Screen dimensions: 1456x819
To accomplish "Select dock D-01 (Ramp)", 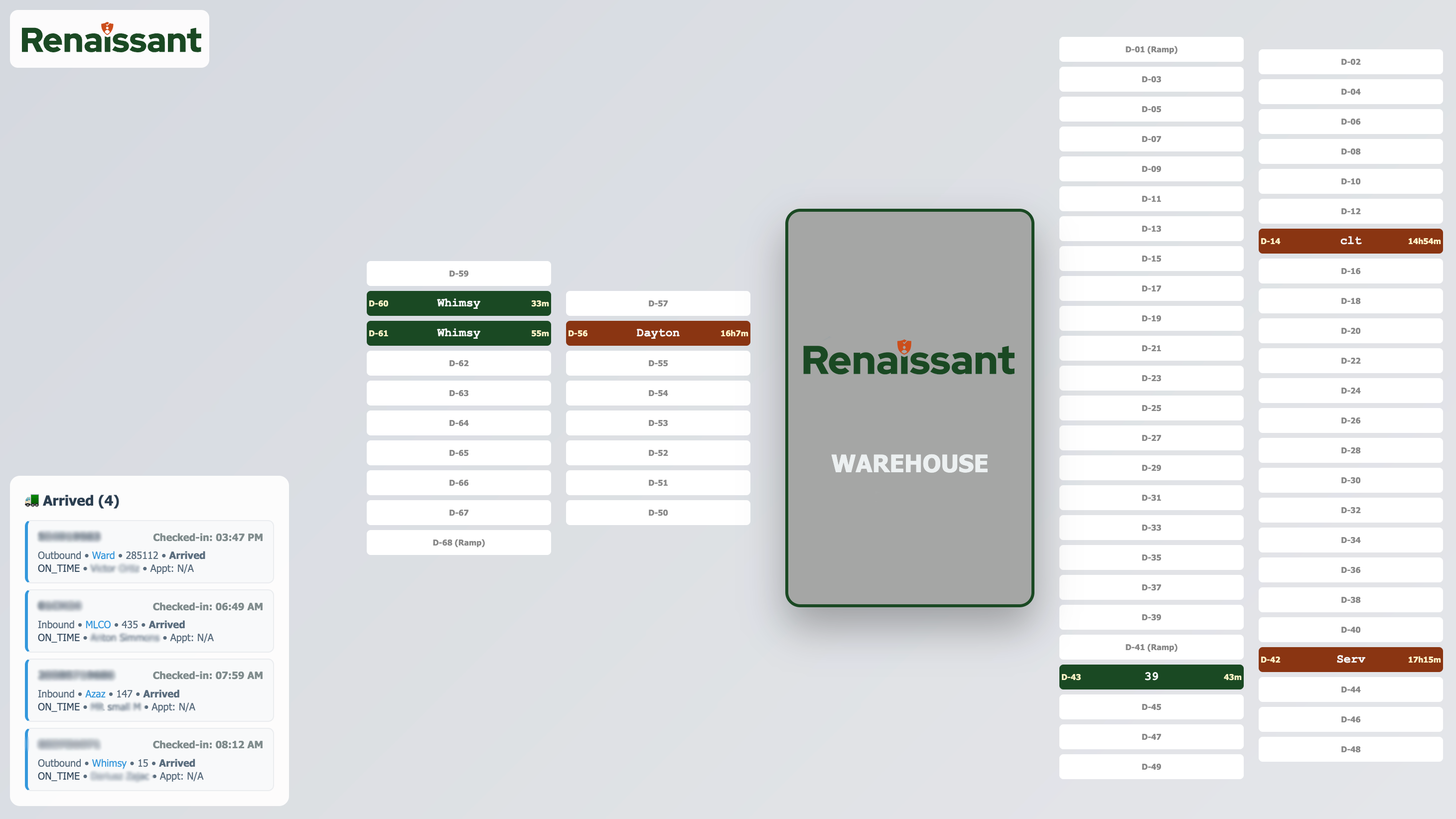I will click(x=1152, y=50).
